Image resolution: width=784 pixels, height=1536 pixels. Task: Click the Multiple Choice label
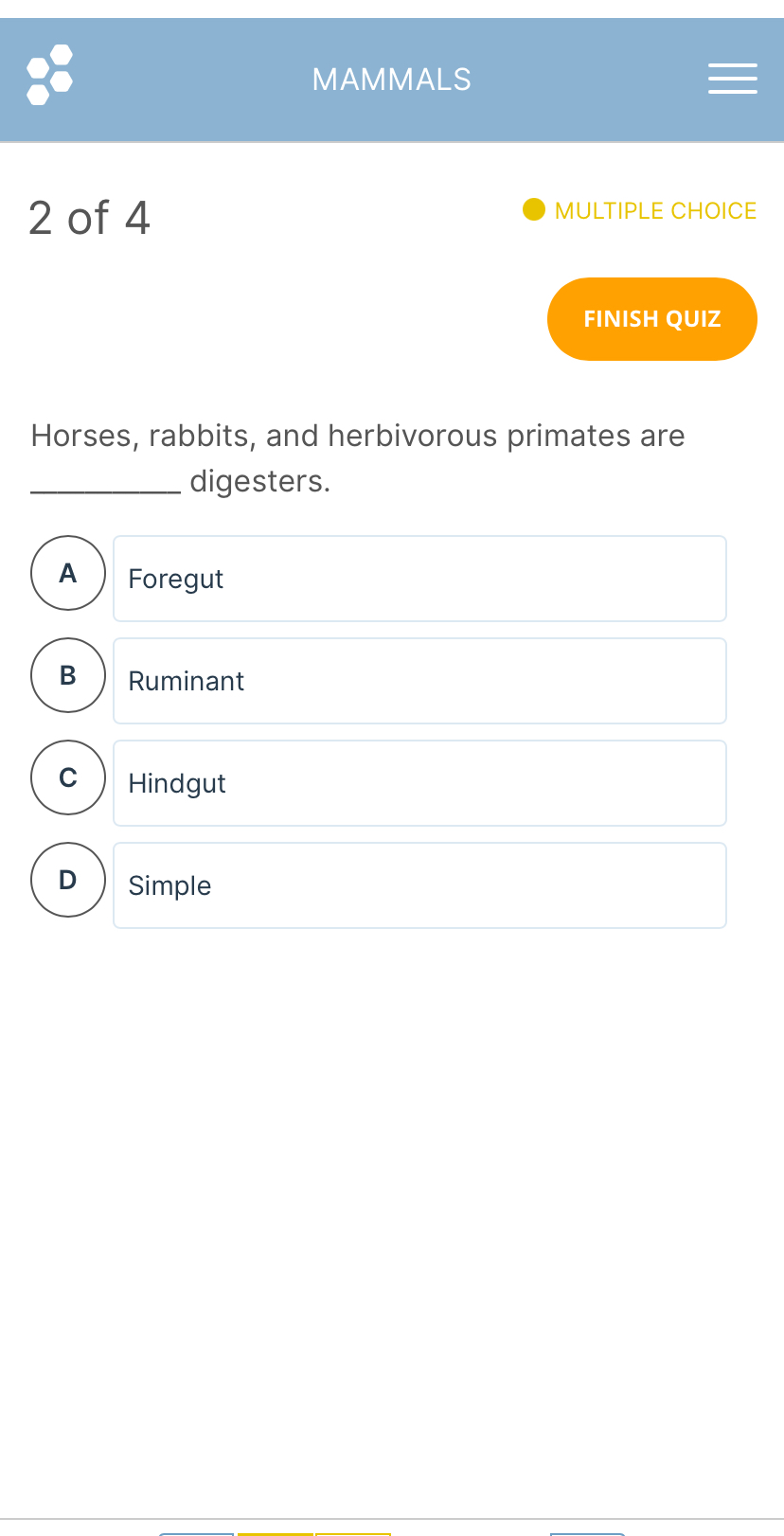coord(654,209)
